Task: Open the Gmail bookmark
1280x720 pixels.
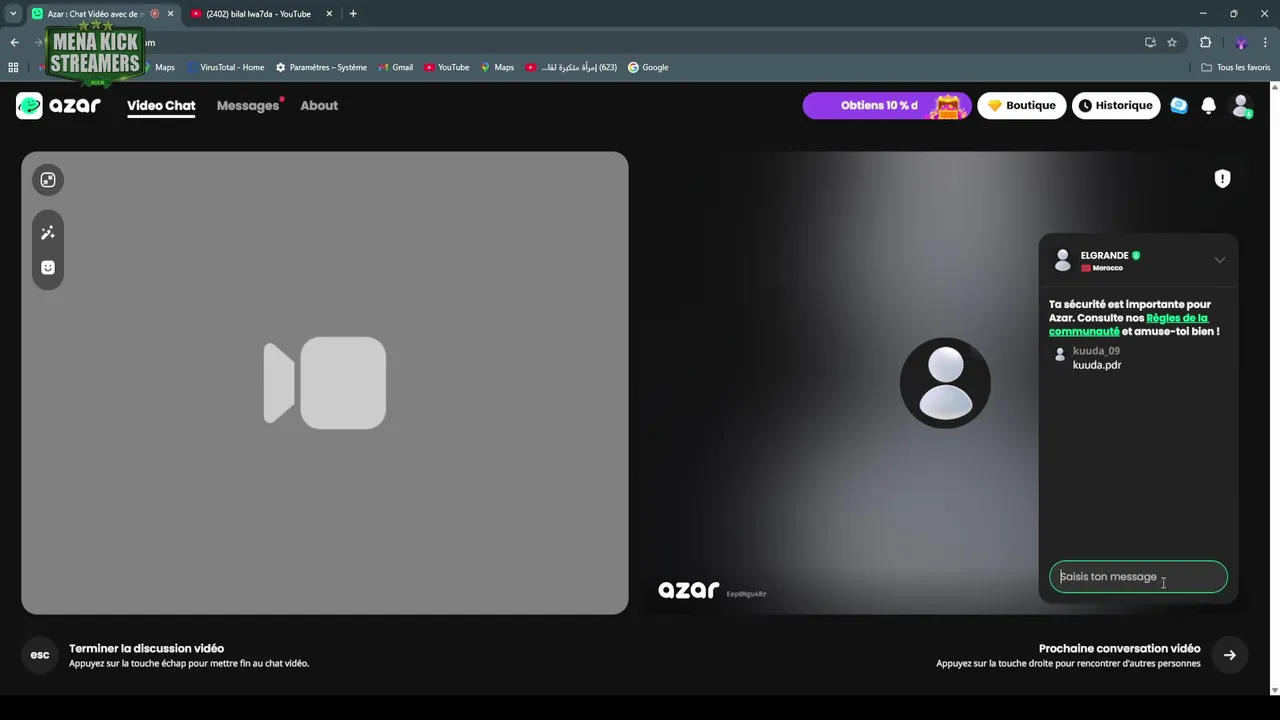Action: coord(396,67)
